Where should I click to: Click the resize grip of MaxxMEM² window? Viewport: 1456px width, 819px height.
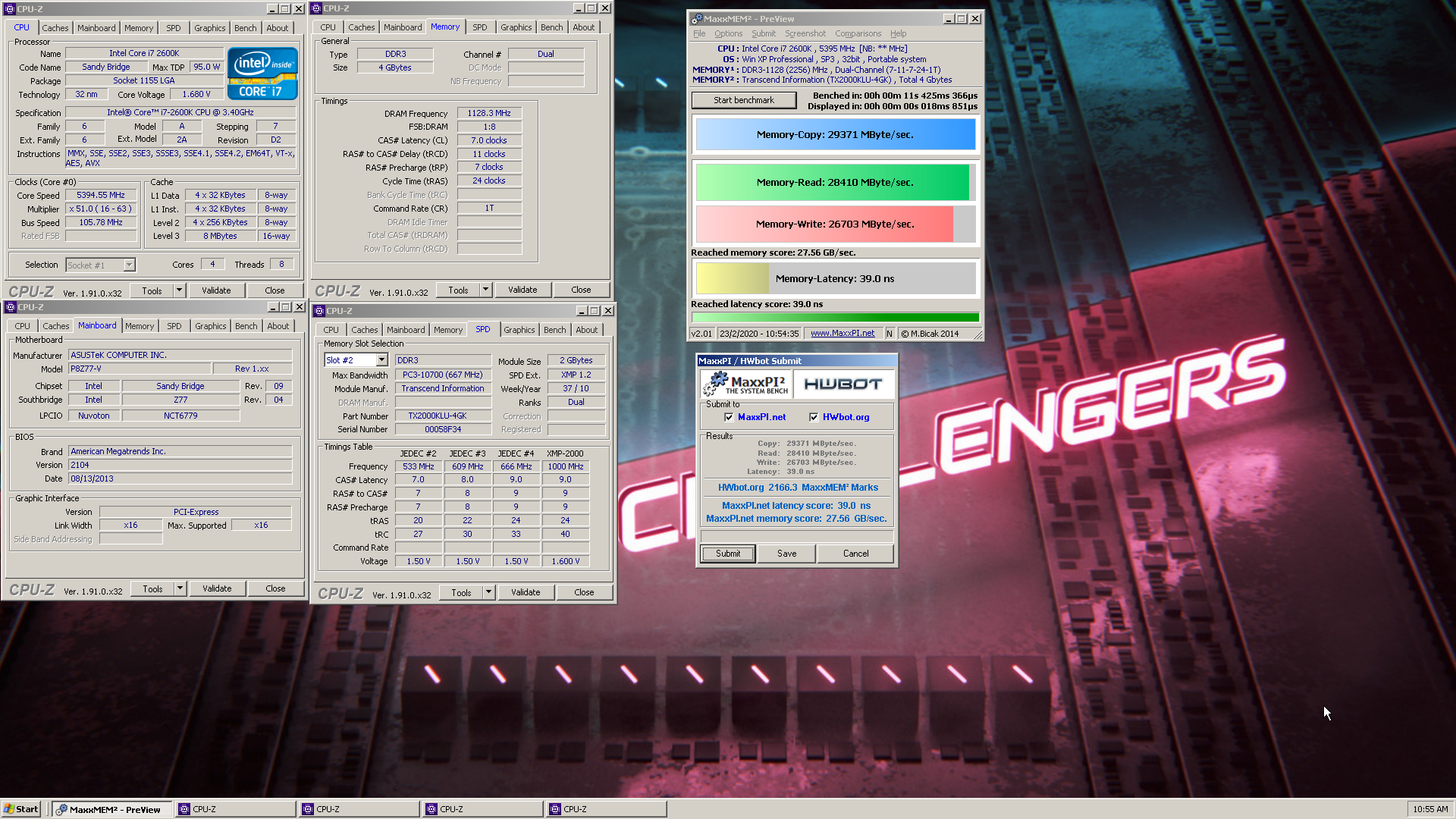tap(977, 334)
